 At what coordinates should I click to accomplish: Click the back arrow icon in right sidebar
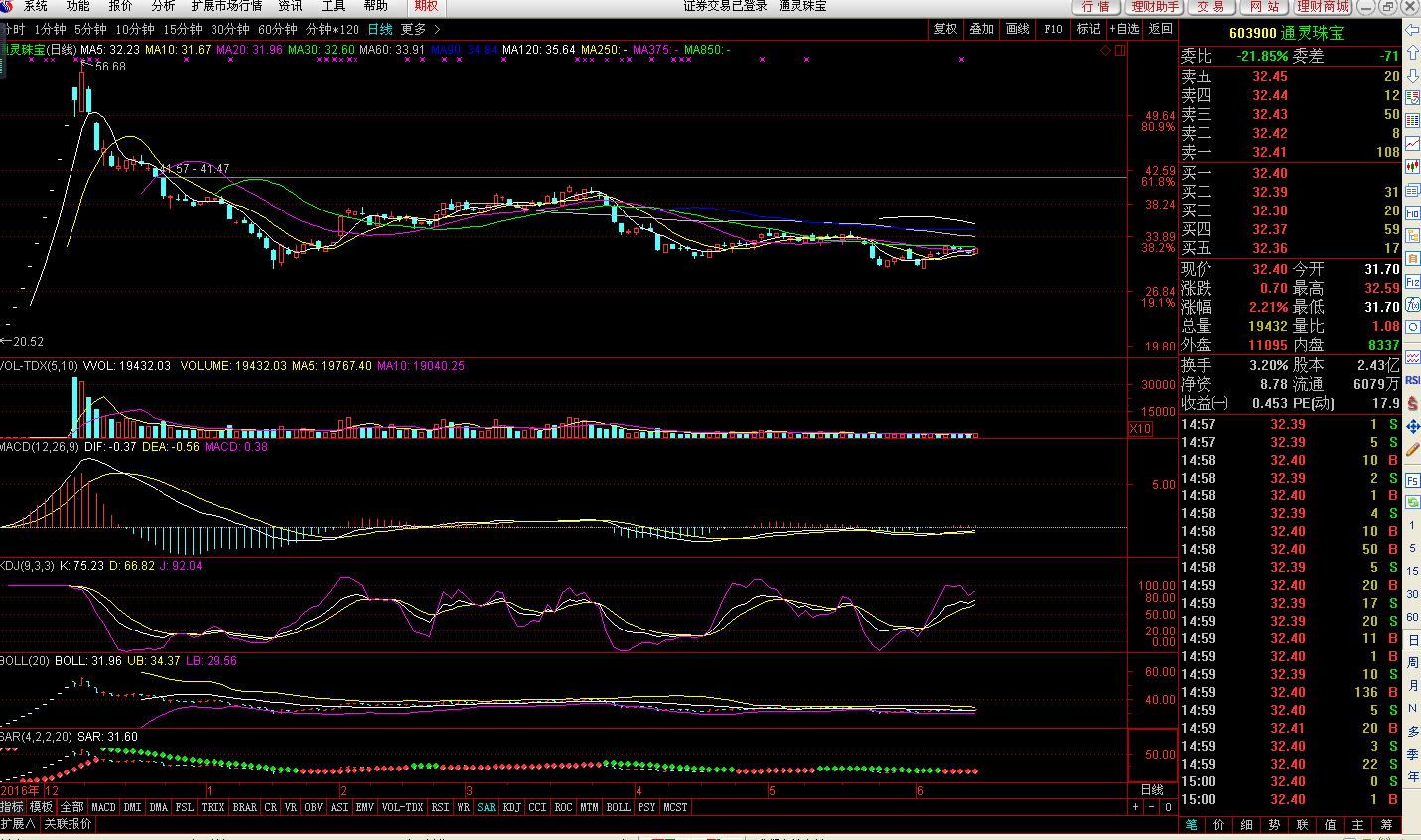1412,29
